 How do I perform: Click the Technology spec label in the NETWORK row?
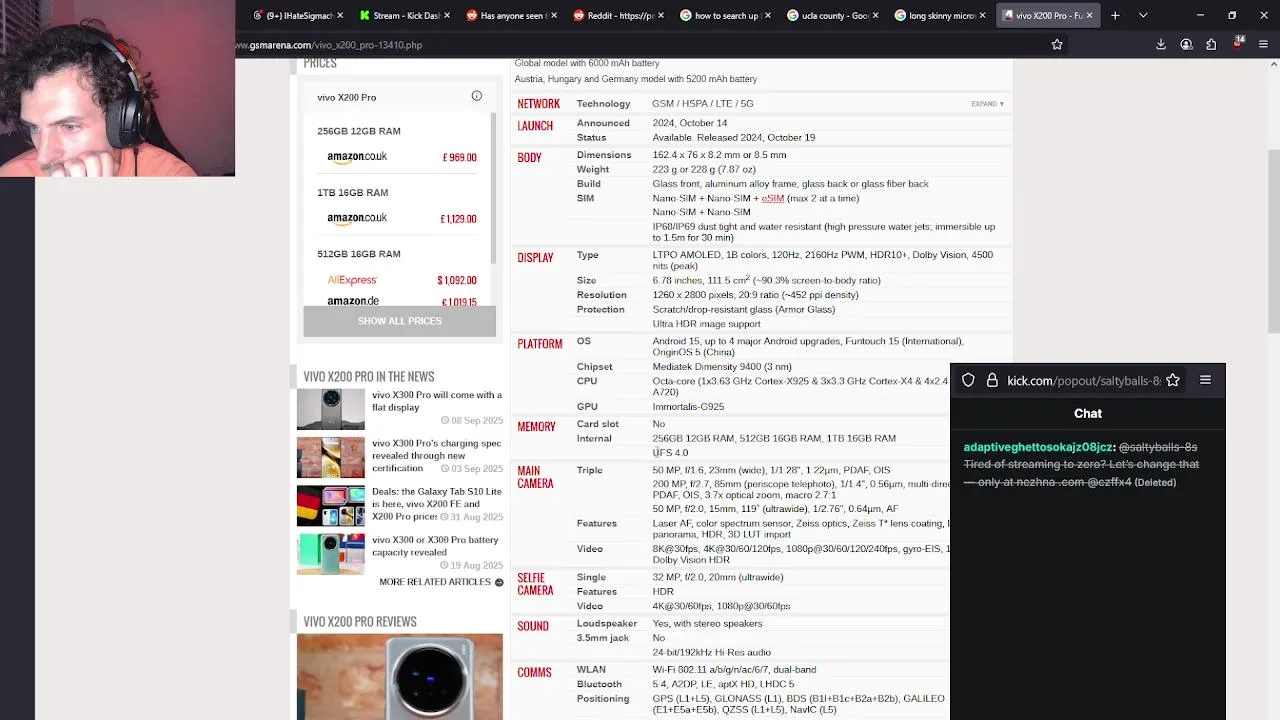[603, 104]
